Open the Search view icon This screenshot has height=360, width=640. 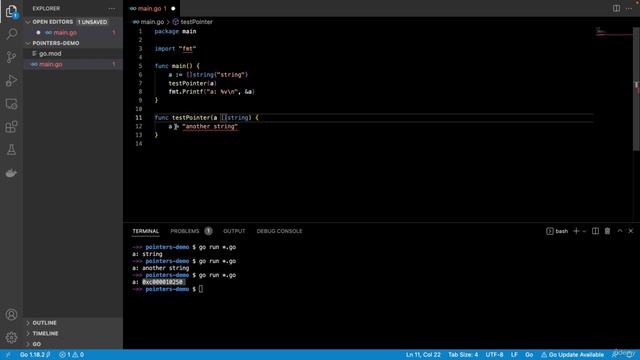(x=11, y=34)
